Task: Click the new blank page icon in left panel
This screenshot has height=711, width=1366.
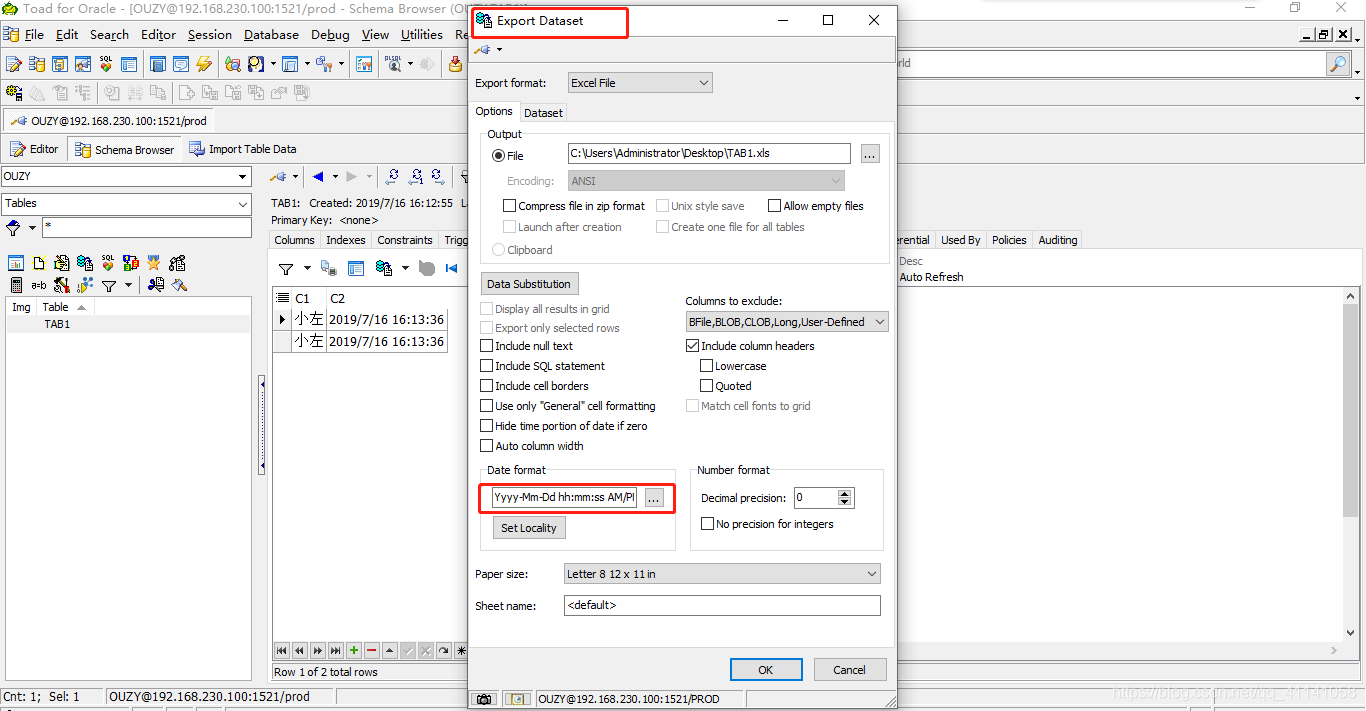Action: 39,264
